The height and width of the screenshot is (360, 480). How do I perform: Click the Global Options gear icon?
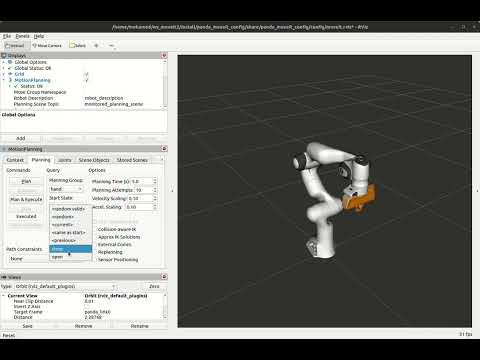(10, 62)
